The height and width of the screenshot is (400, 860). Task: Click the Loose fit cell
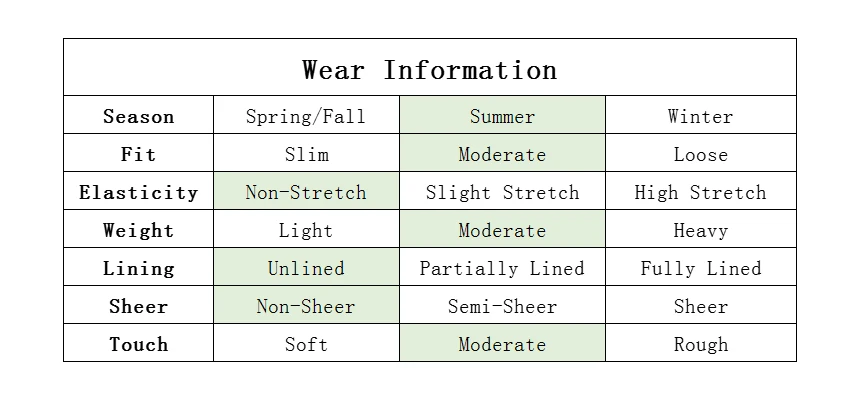(x=700, y=153)
